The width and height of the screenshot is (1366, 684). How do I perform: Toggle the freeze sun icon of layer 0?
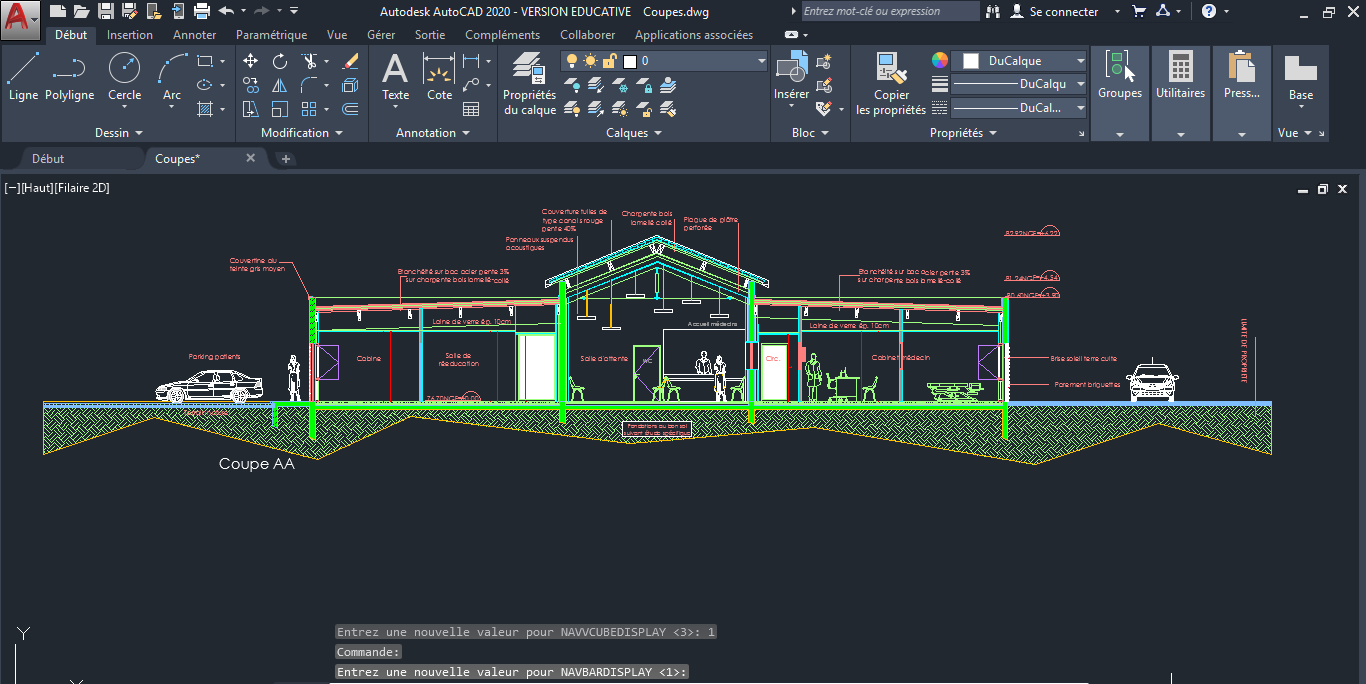[590, 61]
